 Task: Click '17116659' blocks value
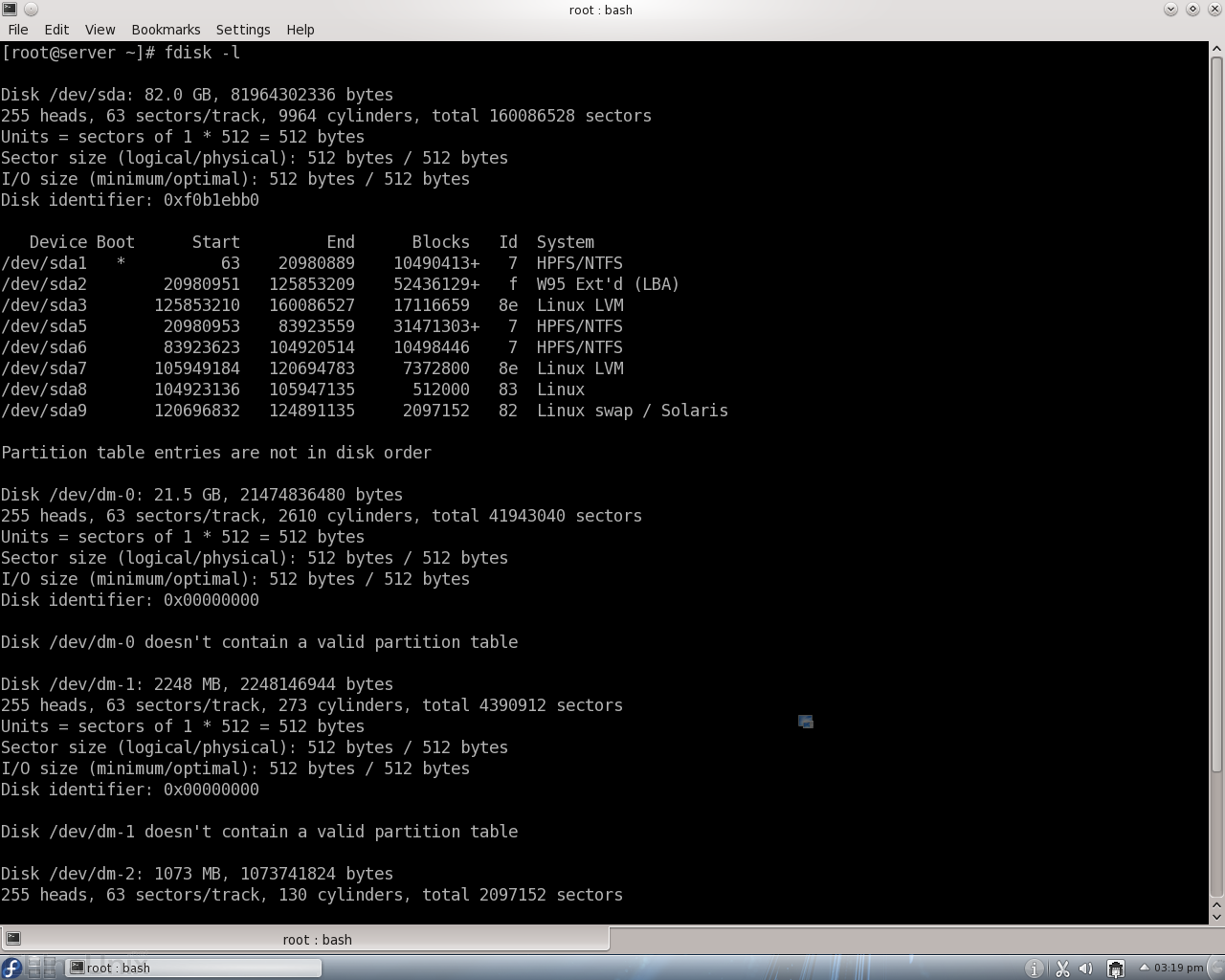click(x=432, y=305)
